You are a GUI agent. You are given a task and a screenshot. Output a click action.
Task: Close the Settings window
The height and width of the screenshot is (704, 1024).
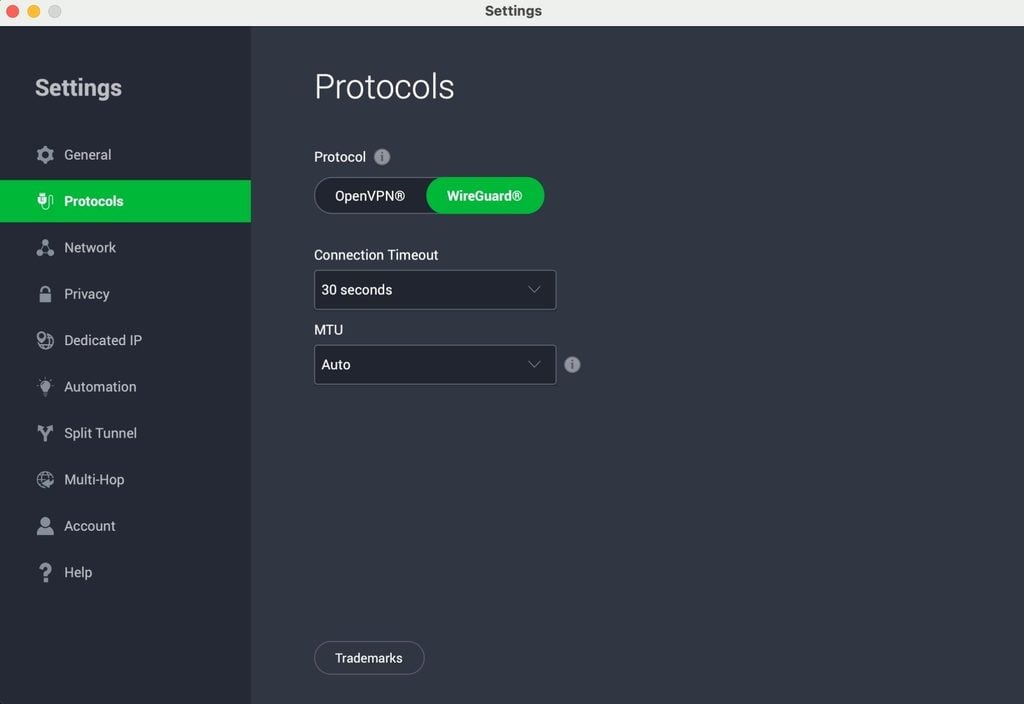[12, 11]
